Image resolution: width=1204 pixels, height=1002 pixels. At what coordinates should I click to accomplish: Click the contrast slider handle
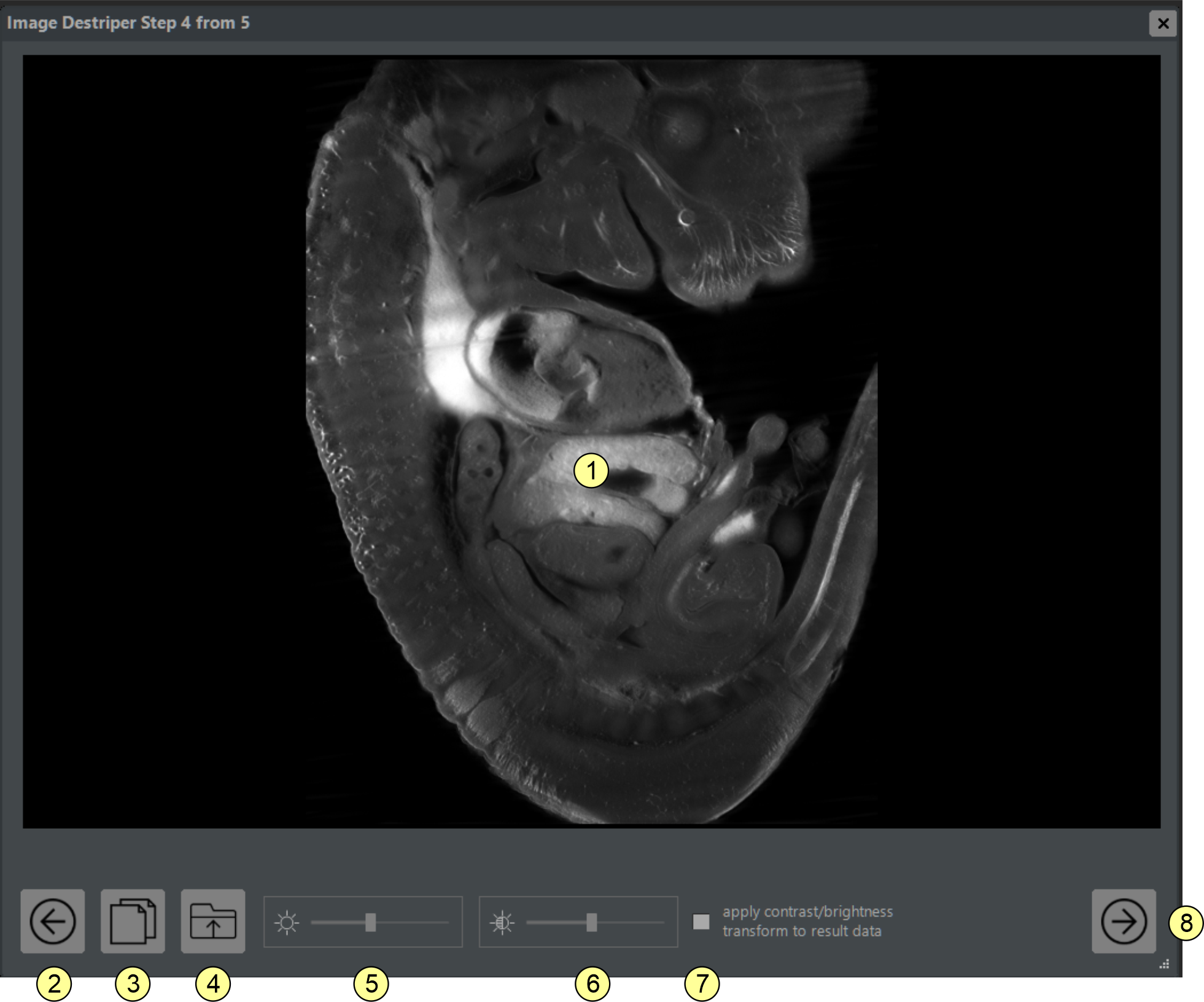pyautogui.click(x=591, y=922)
